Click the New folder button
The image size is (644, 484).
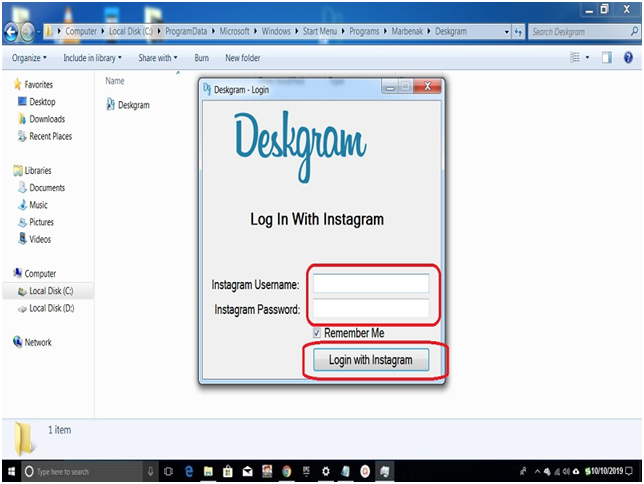242,58
